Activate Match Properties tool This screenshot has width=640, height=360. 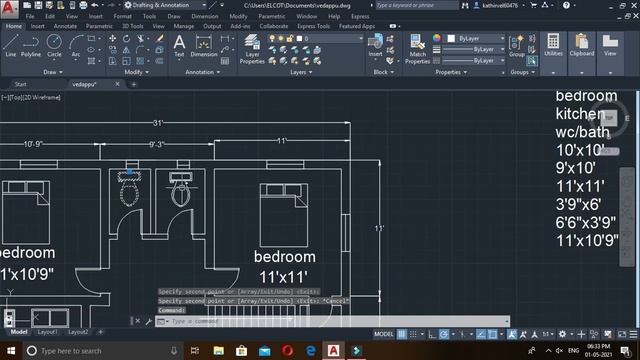[417, 49]
